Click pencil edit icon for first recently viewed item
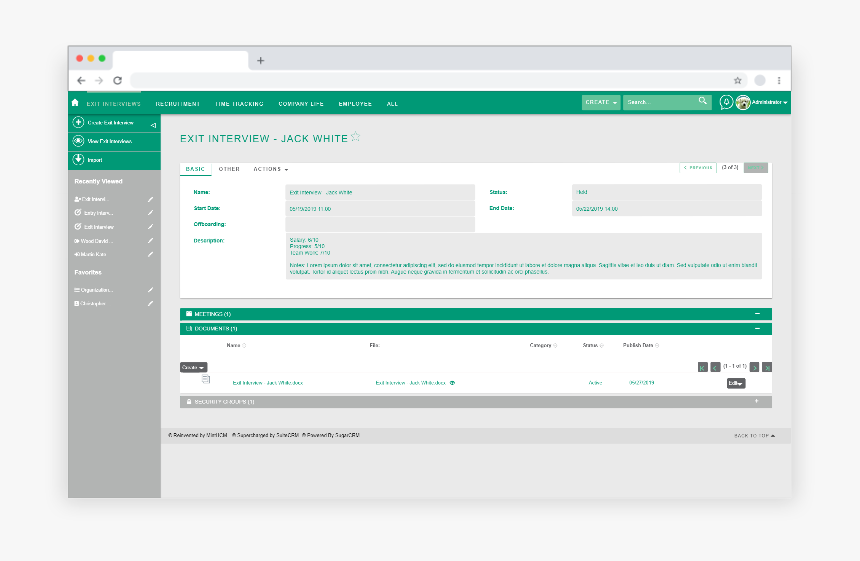This screenshot has height=561, width=860. click(x=151, y=199)
